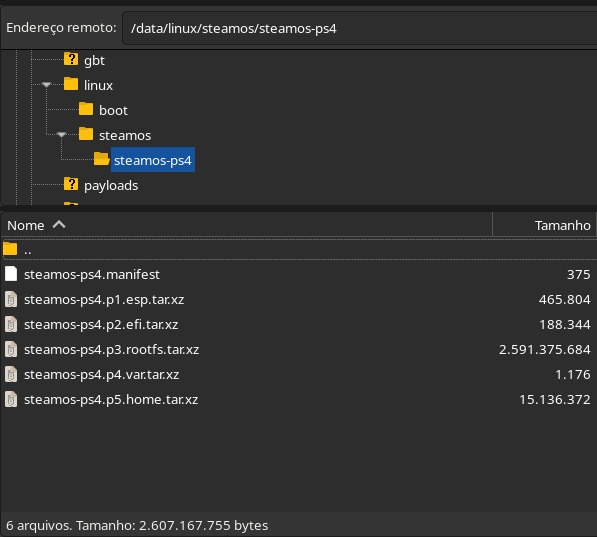597x537 pixels.
Task: Collapse the steamos folder node
Action: (x=61, y=134)
